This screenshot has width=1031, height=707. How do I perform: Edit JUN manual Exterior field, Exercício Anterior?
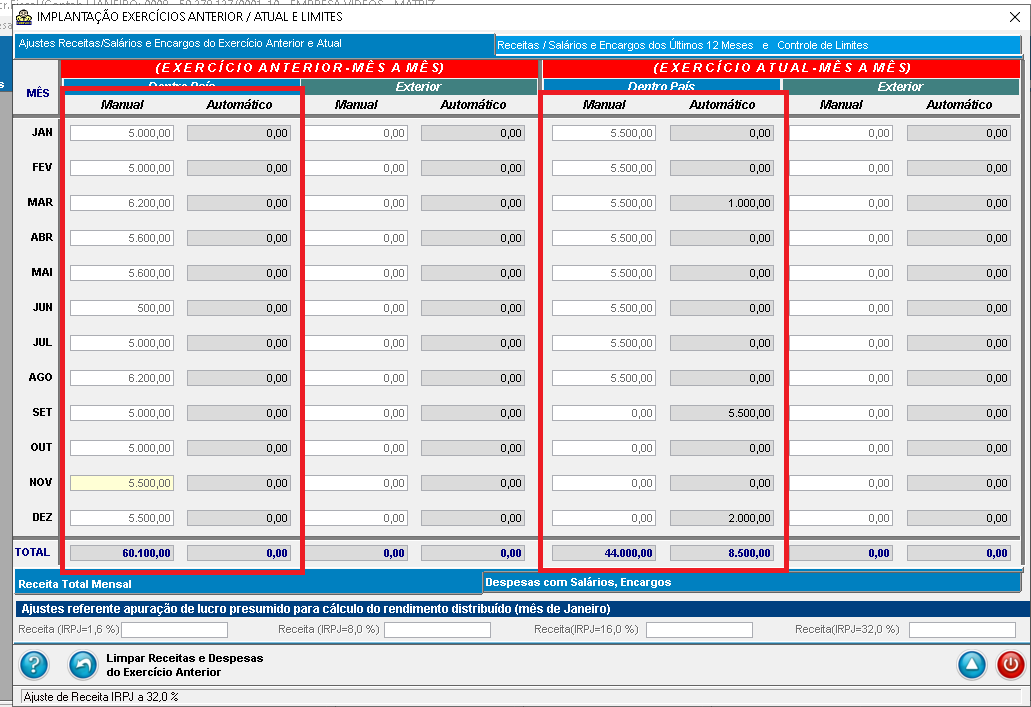click(x=356, y=308)
